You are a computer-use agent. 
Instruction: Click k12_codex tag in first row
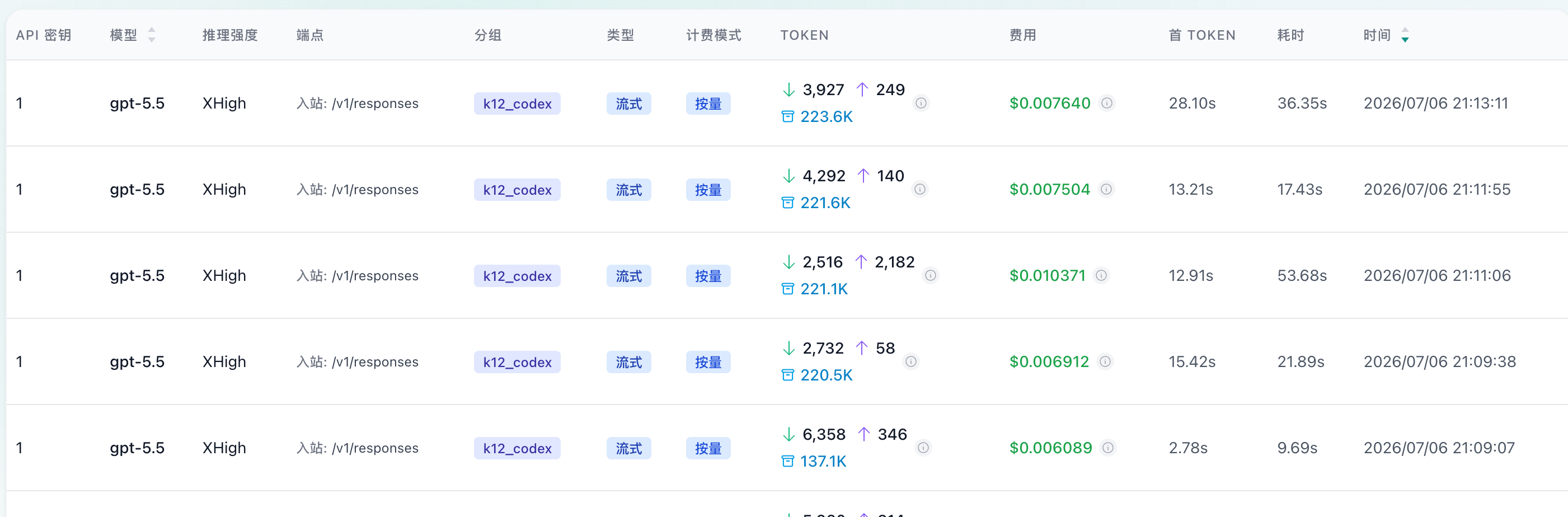pyautogui.click(x=517, y=104)
